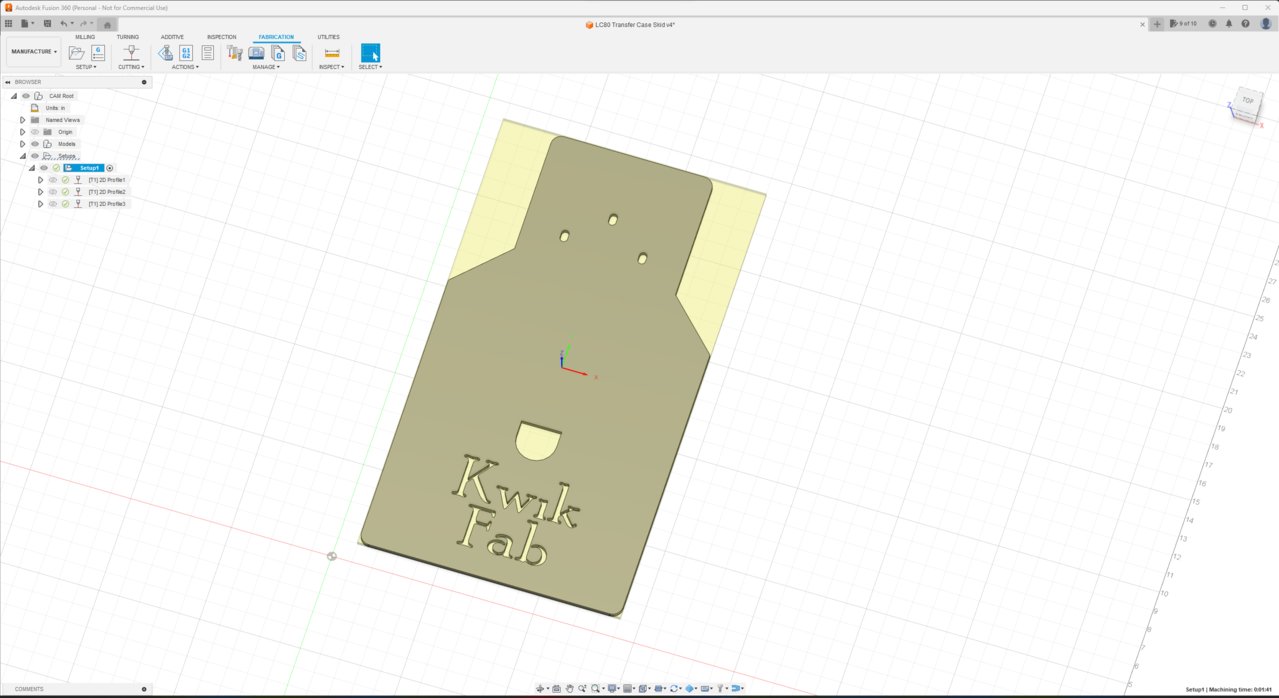The height and width of the screenshot is (698, 1279).
Task: Open the Post Library icon
Action: 278,53
